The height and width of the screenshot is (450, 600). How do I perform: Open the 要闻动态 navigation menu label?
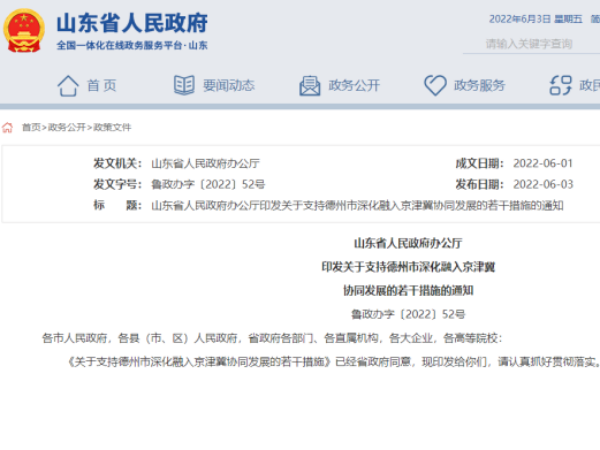coord(228,86)
